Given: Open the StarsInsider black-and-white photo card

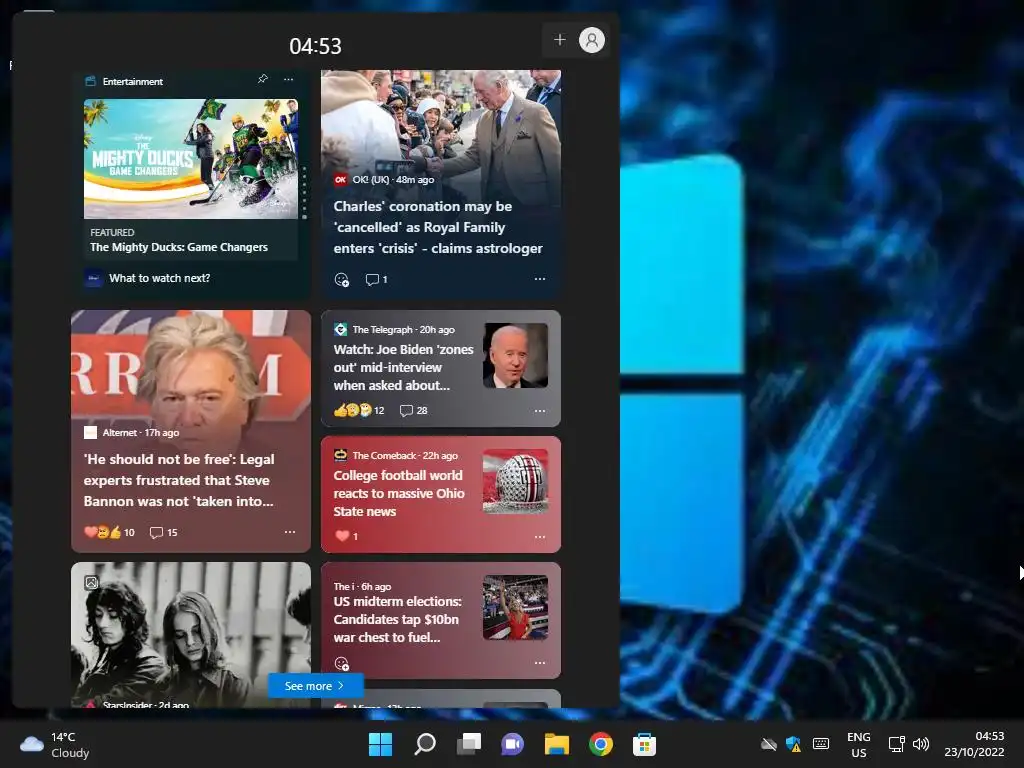Looking at the screenshot, I should click(191, 635).
